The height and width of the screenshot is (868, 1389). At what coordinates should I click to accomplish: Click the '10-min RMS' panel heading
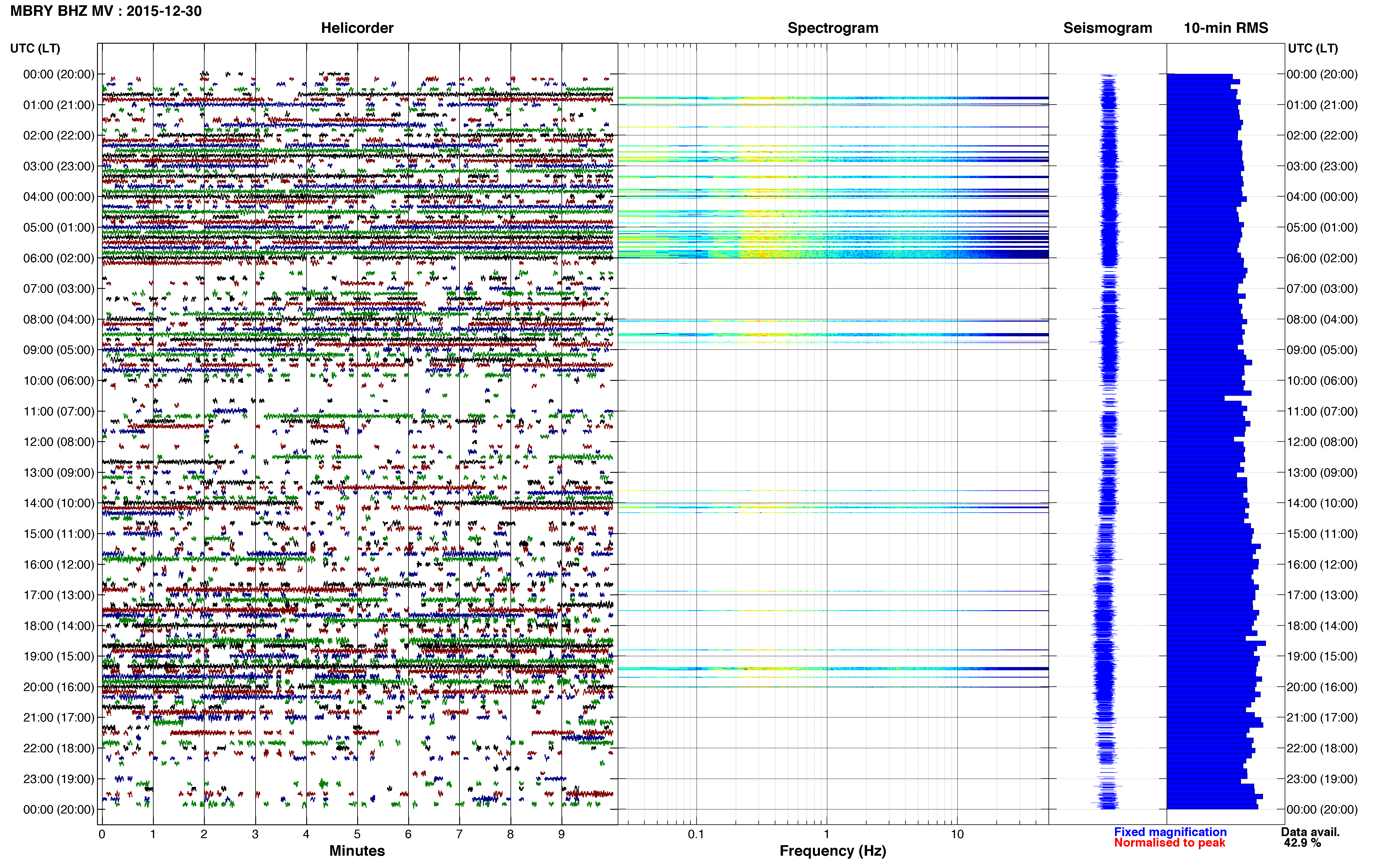click(1226, 28)
